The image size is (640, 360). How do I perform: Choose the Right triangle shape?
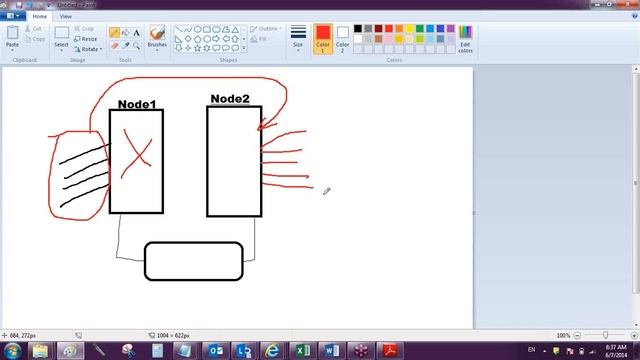coord(178,39)
